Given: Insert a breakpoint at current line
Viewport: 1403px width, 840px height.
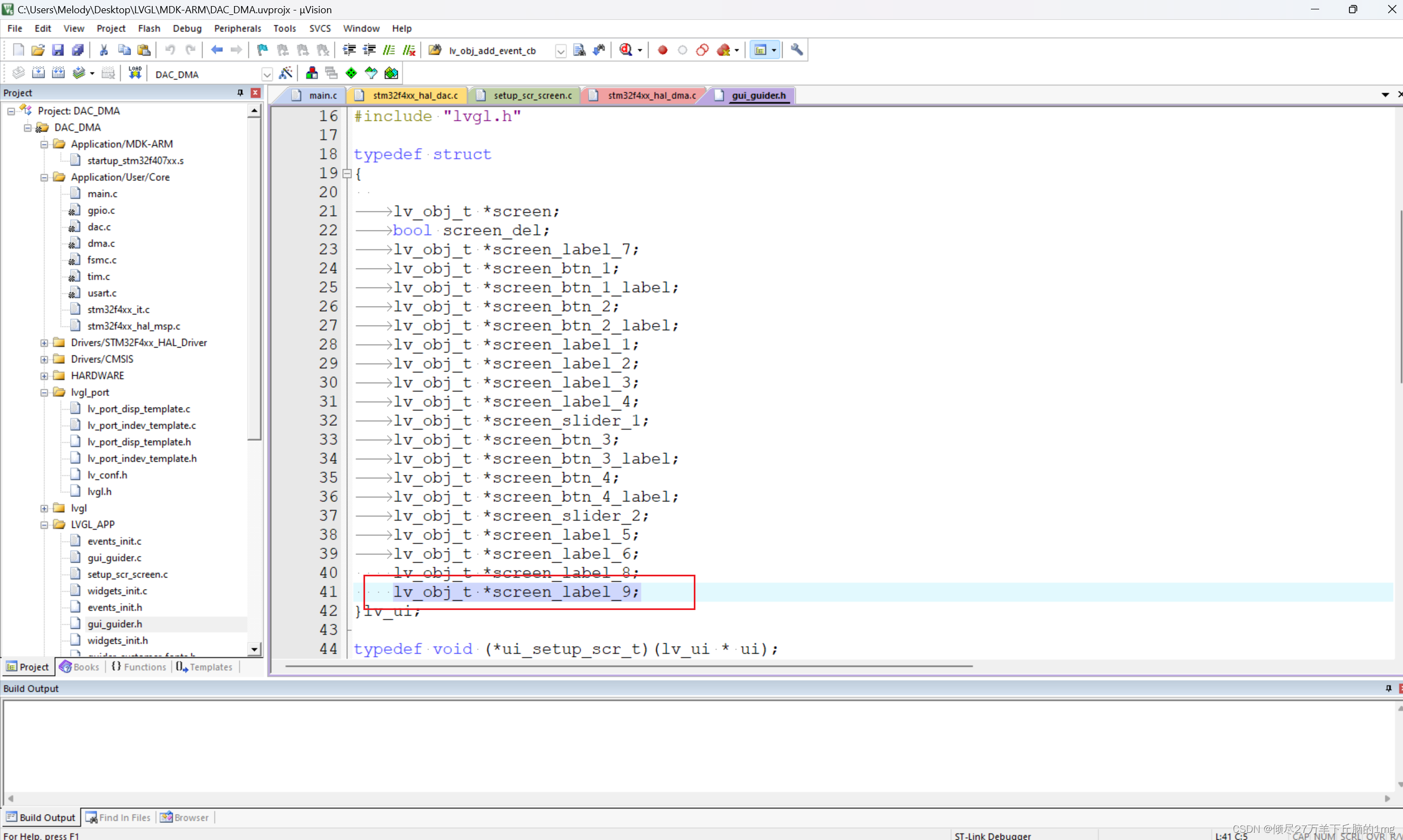Looking at the screenshot, I should (x=662, y=50).
